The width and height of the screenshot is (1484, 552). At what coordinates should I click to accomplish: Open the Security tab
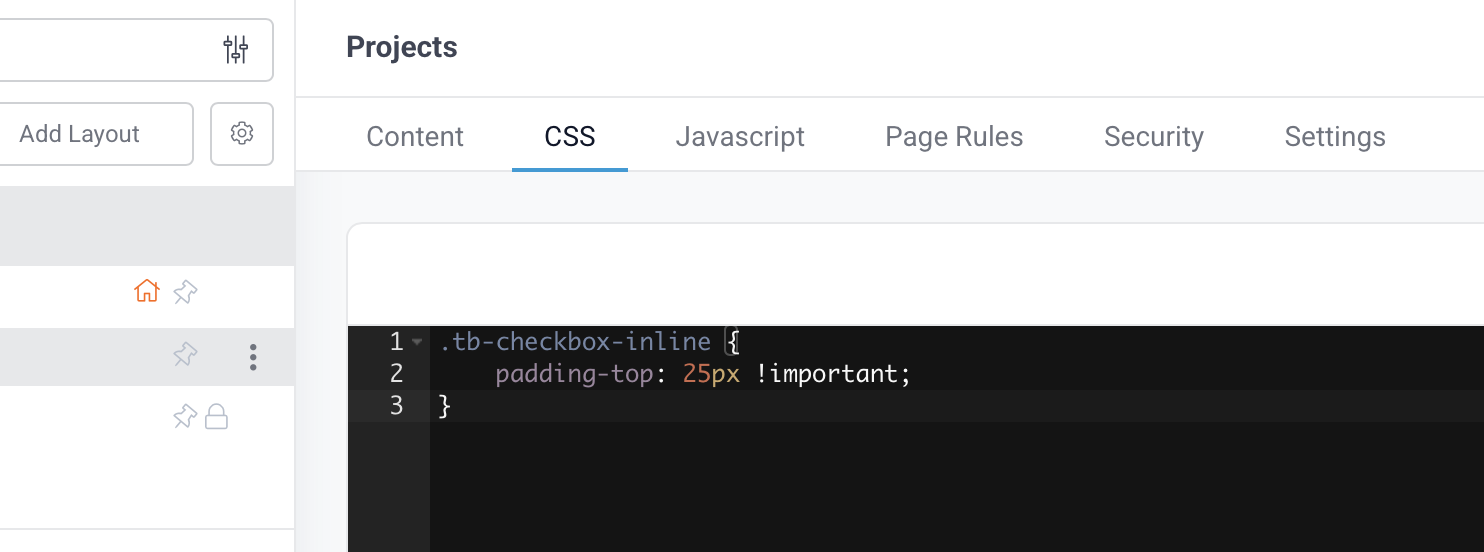coord(1154,137)
